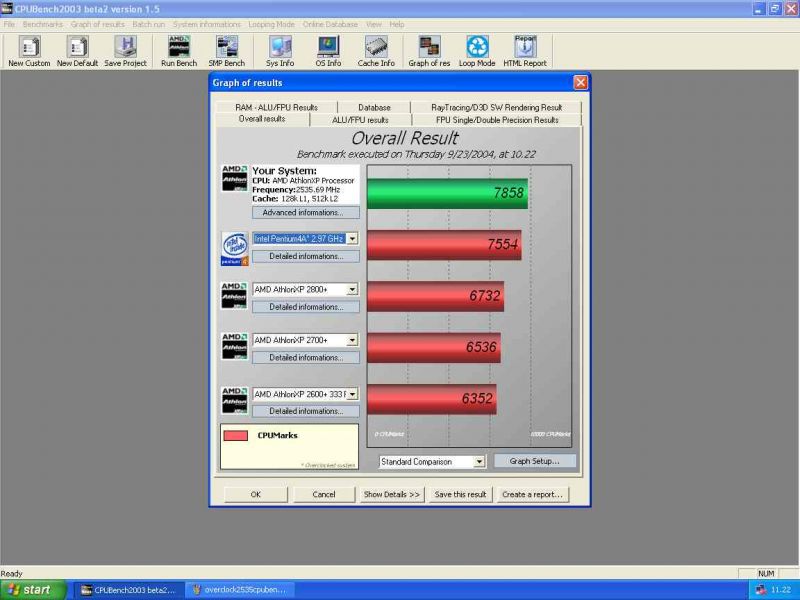The width and height of the screenshot is (800, 600).
Task: Select the Overall results tab
Action: 262,119
